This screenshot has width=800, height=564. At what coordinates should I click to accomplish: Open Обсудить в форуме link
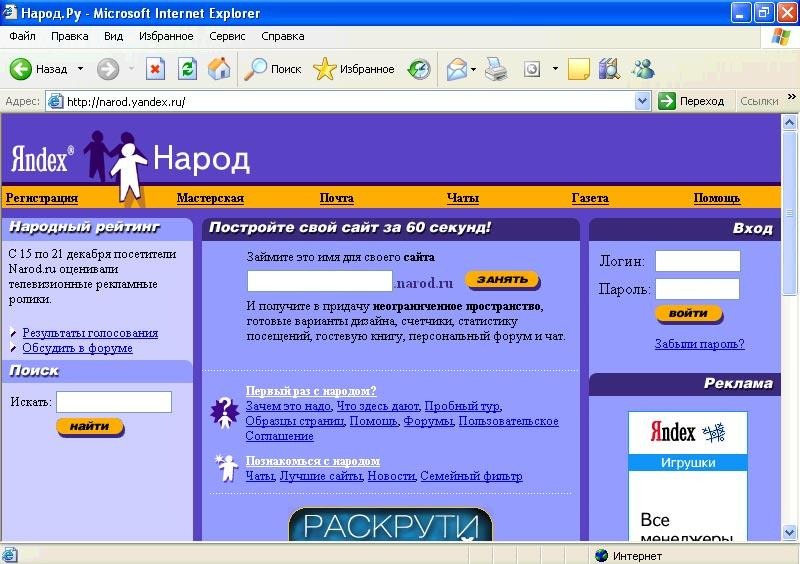(x=78, y=348)
